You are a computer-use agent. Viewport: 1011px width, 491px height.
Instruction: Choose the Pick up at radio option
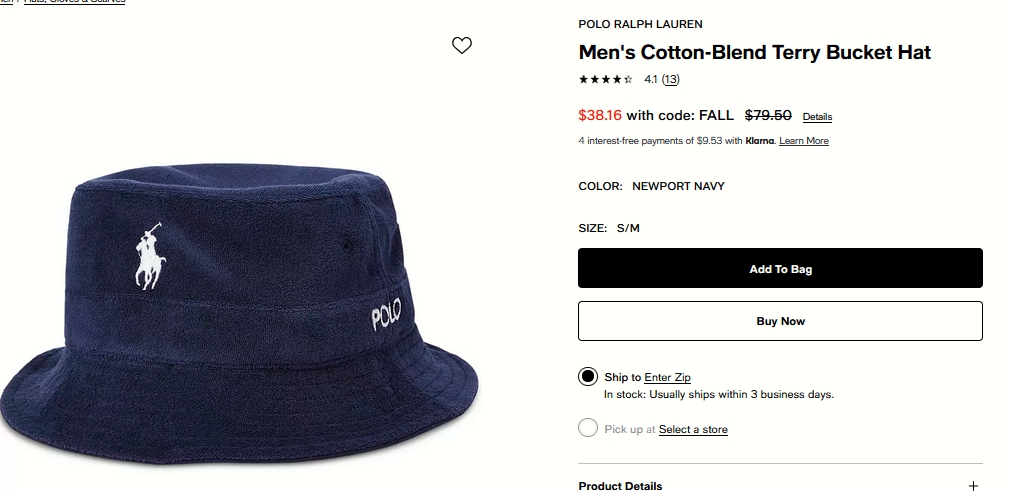tap(588, 429)
